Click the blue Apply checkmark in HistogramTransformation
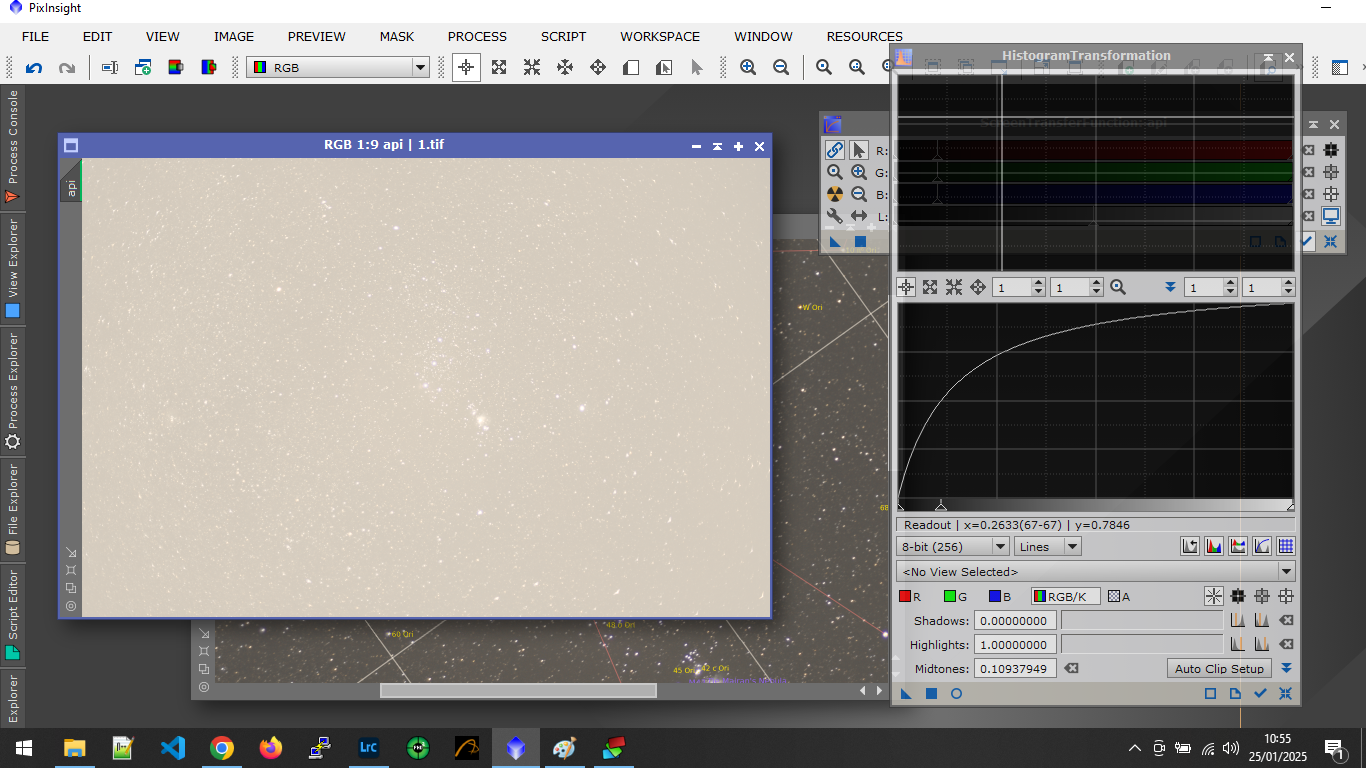 [x=1261, y=693]
